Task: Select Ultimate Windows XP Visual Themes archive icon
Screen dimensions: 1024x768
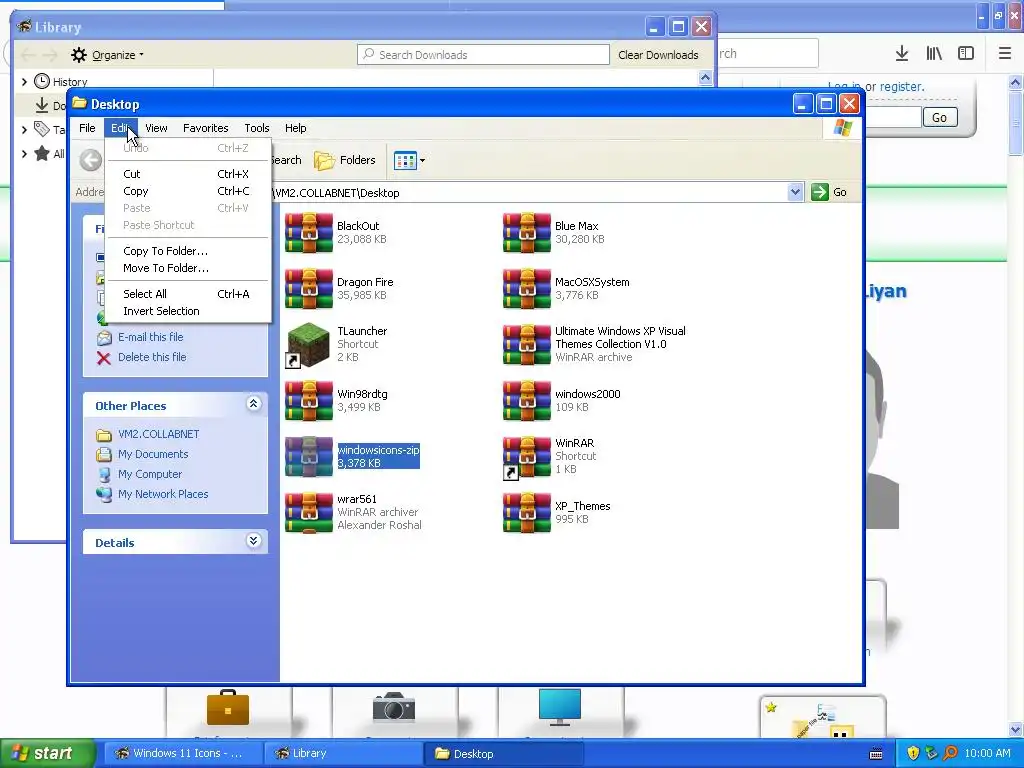Action: 527,345
